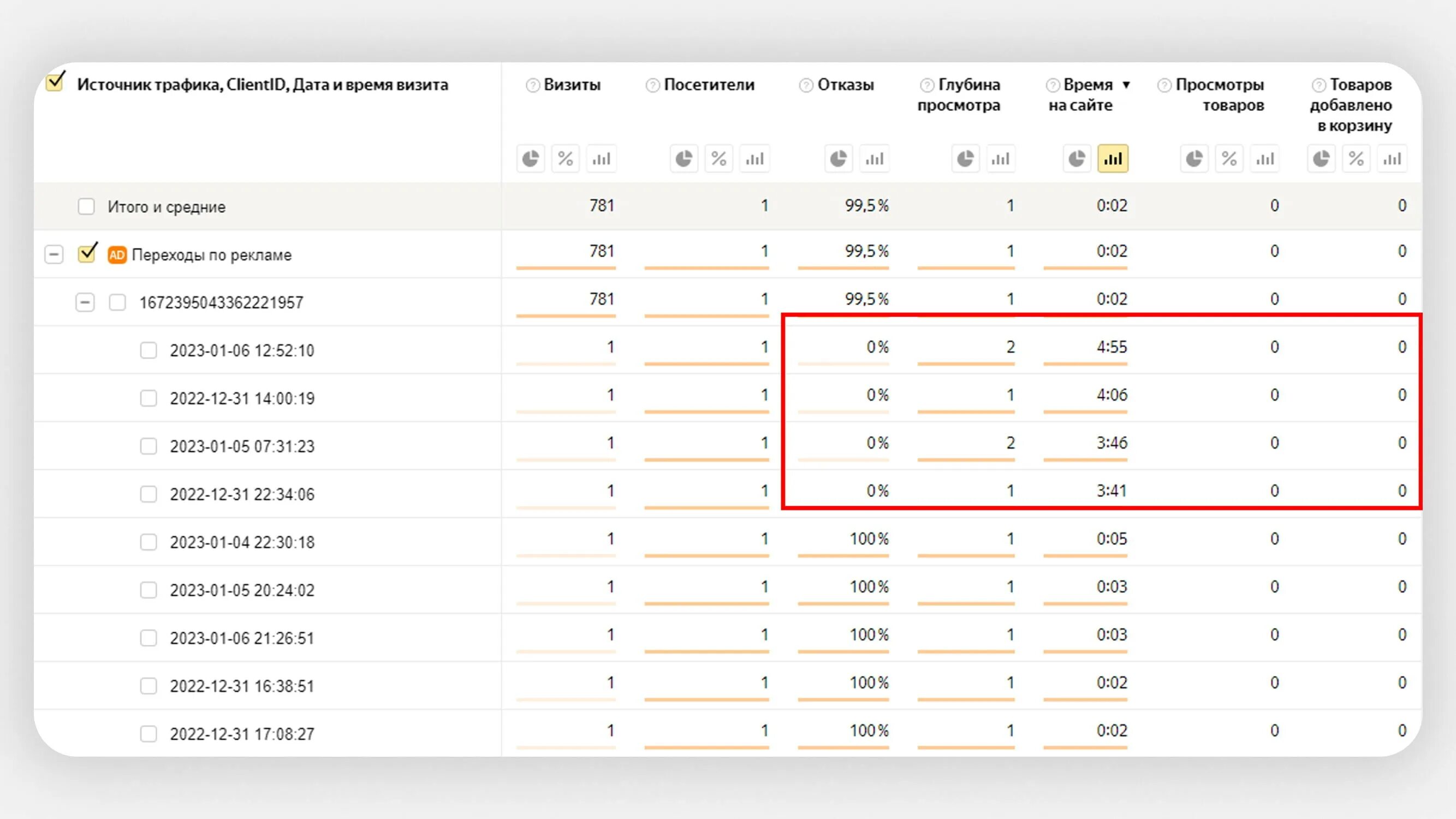
Task: Select pie chart icon under Товаров добавлено в корзину
Action: click(1321, 159)
